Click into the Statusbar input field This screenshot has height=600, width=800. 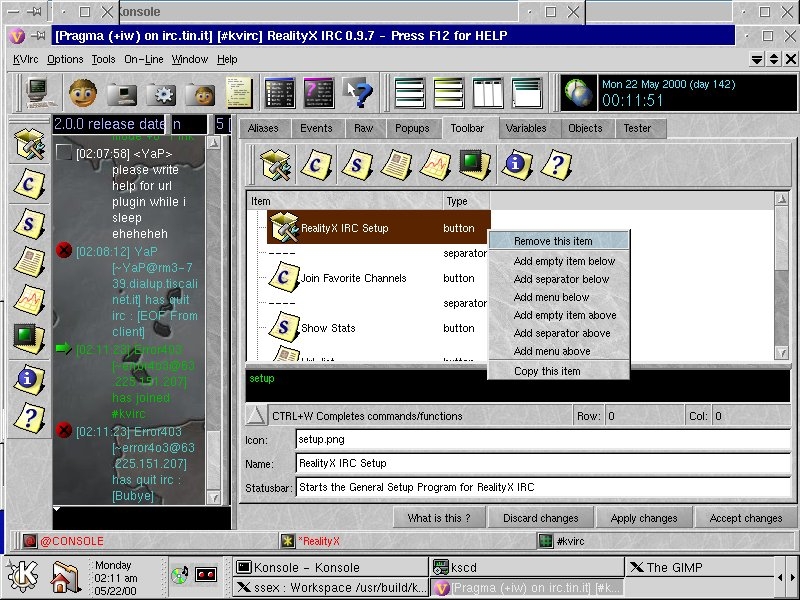coord(543,487)
